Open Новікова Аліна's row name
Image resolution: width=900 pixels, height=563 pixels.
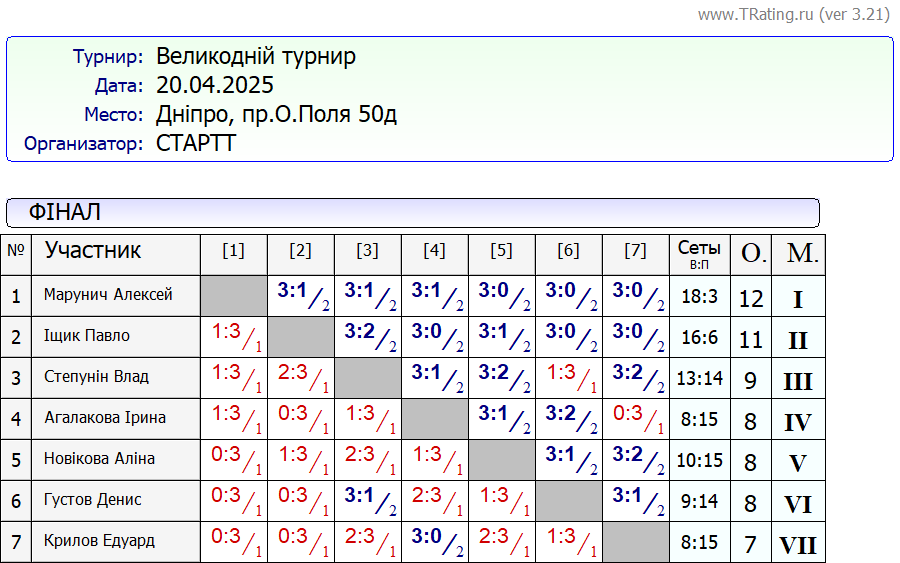click(99, 459)
